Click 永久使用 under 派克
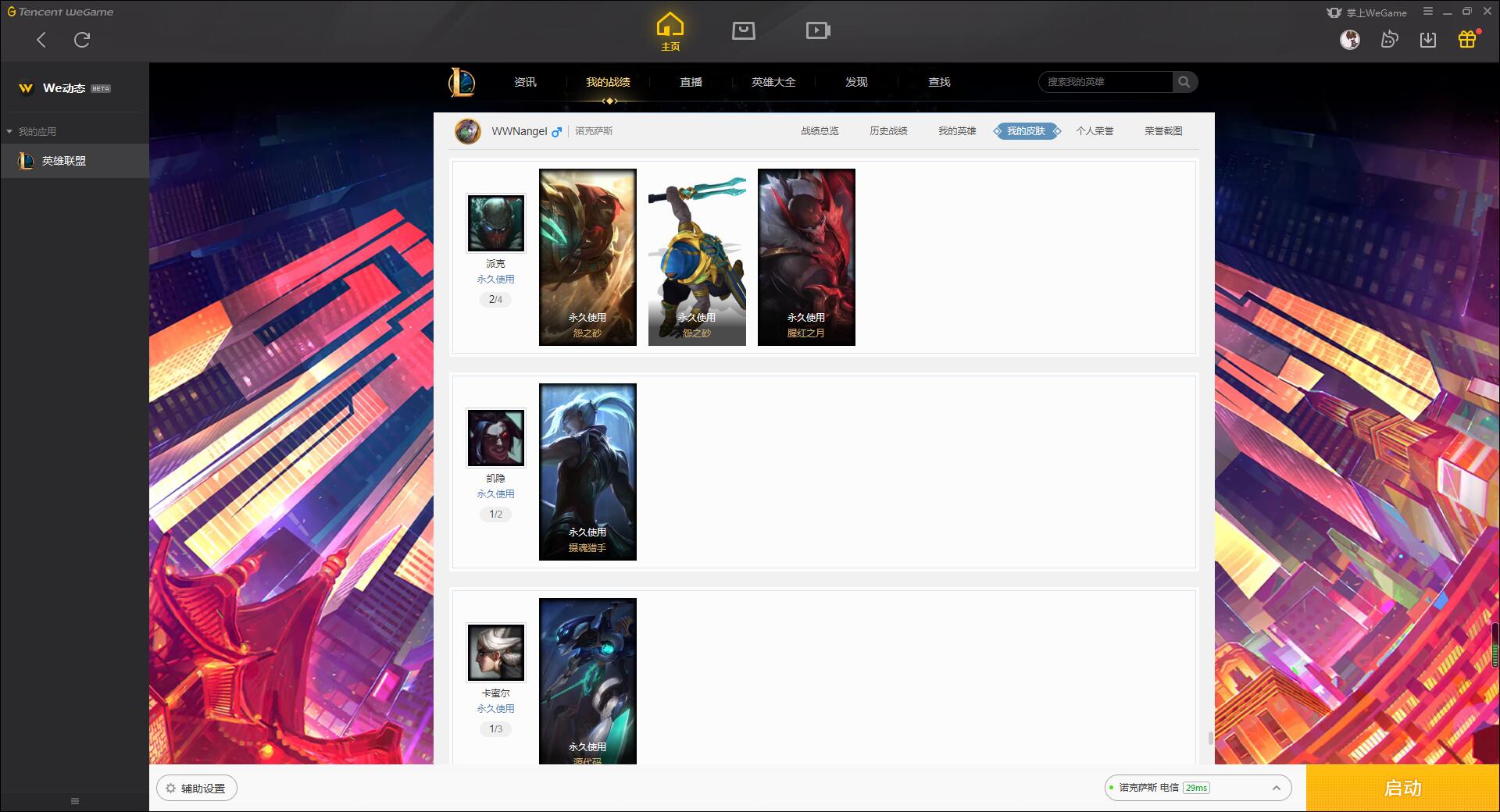The width and height of the screenshot is (1500, 812). 495,280
